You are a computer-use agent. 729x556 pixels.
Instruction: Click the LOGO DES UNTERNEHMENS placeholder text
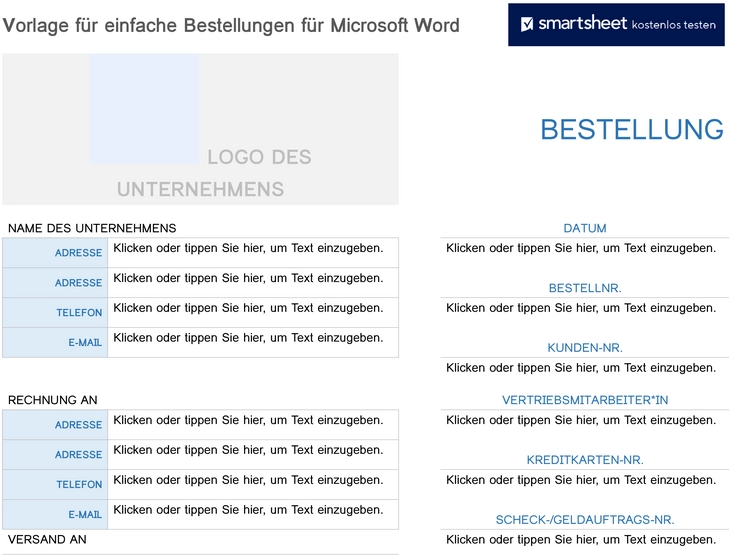click(x=213, y=173)
